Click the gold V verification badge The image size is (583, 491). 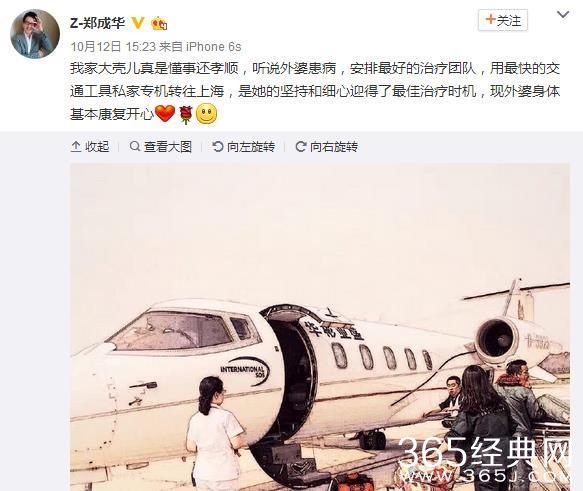coord(138,23)
